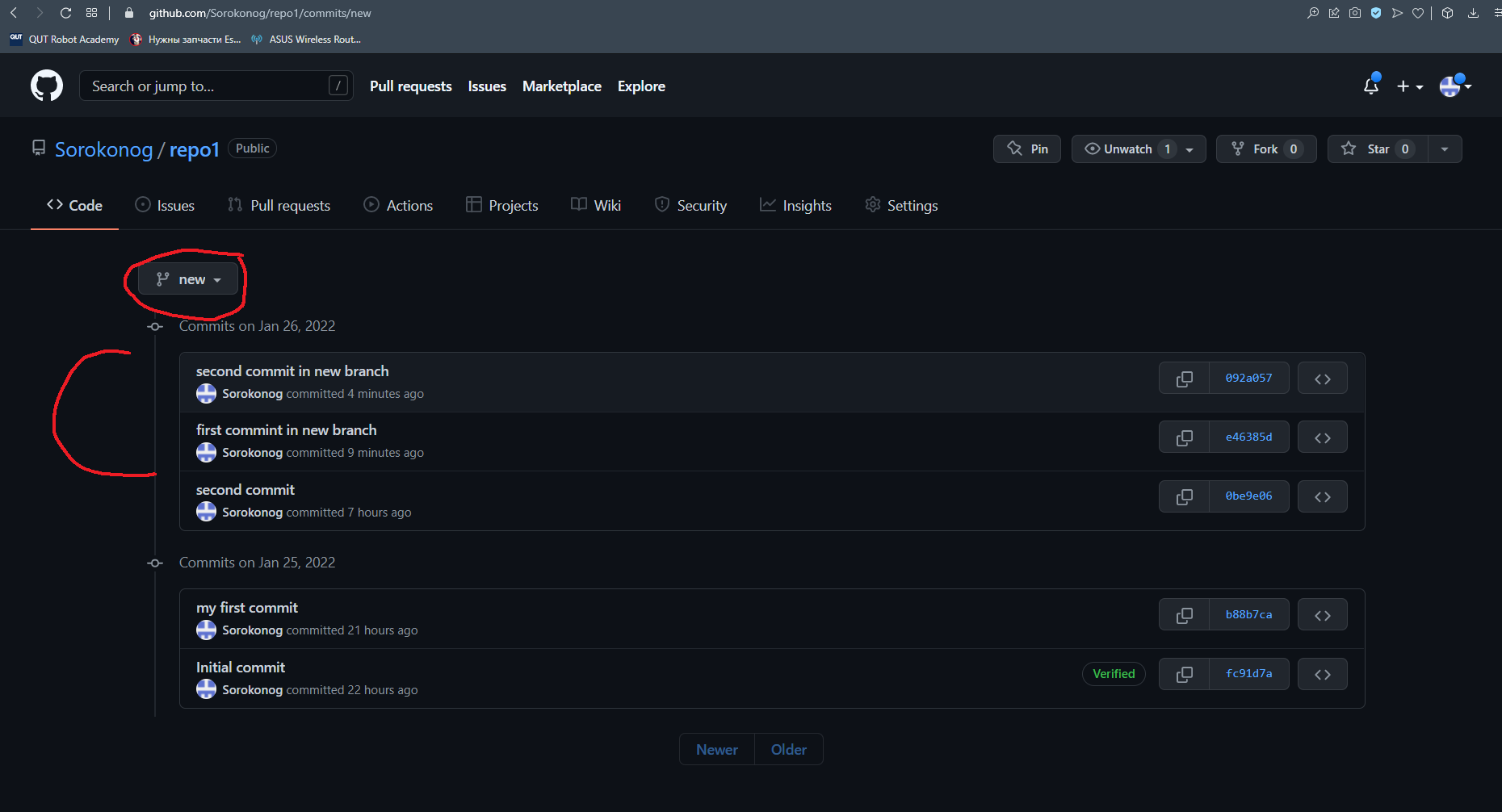Open commit 0be9e06 hash link

1248,496
